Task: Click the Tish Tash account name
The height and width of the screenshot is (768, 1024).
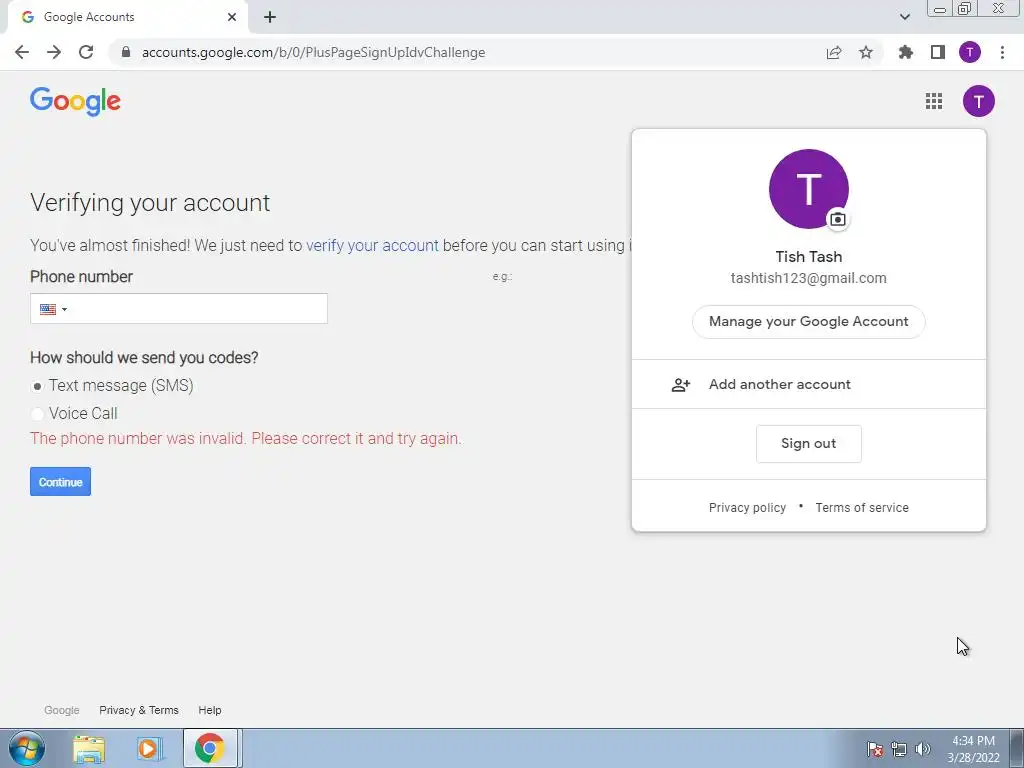Action: pos(808,257)
